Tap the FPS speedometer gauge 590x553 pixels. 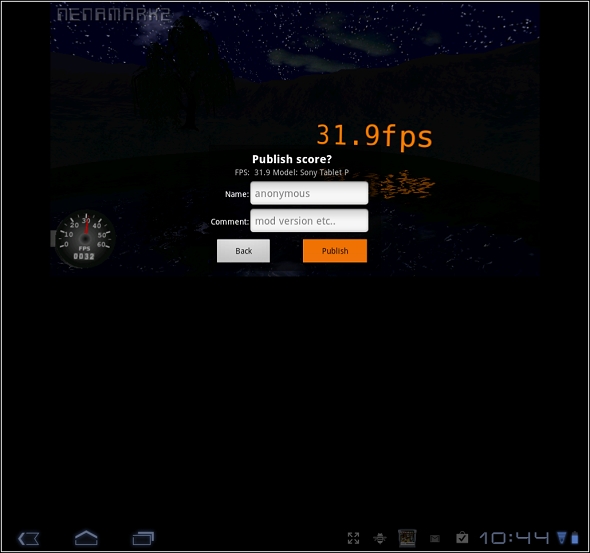tap(85, 239)
